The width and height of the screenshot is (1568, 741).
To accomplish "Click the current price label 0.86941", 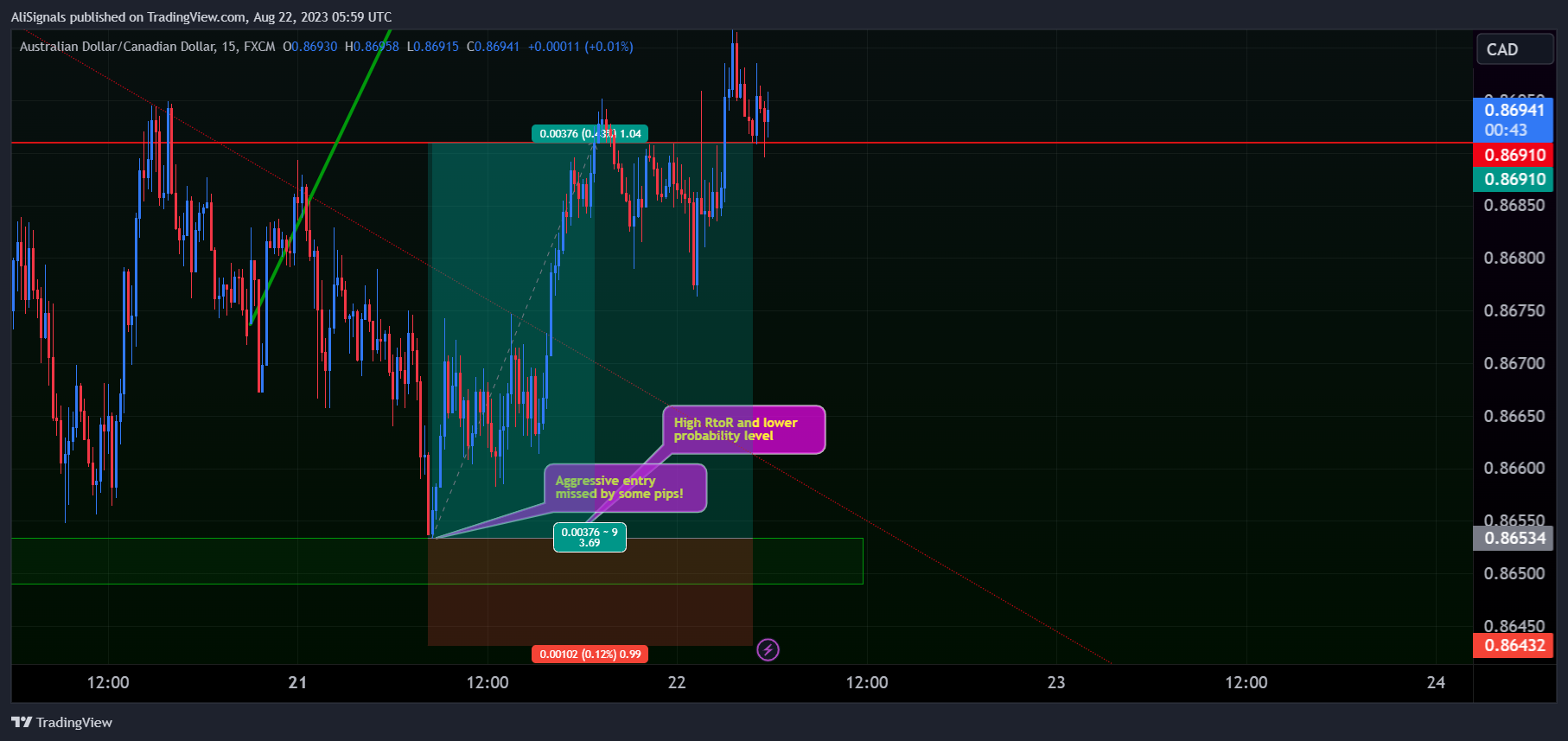I will (1514, 120).
